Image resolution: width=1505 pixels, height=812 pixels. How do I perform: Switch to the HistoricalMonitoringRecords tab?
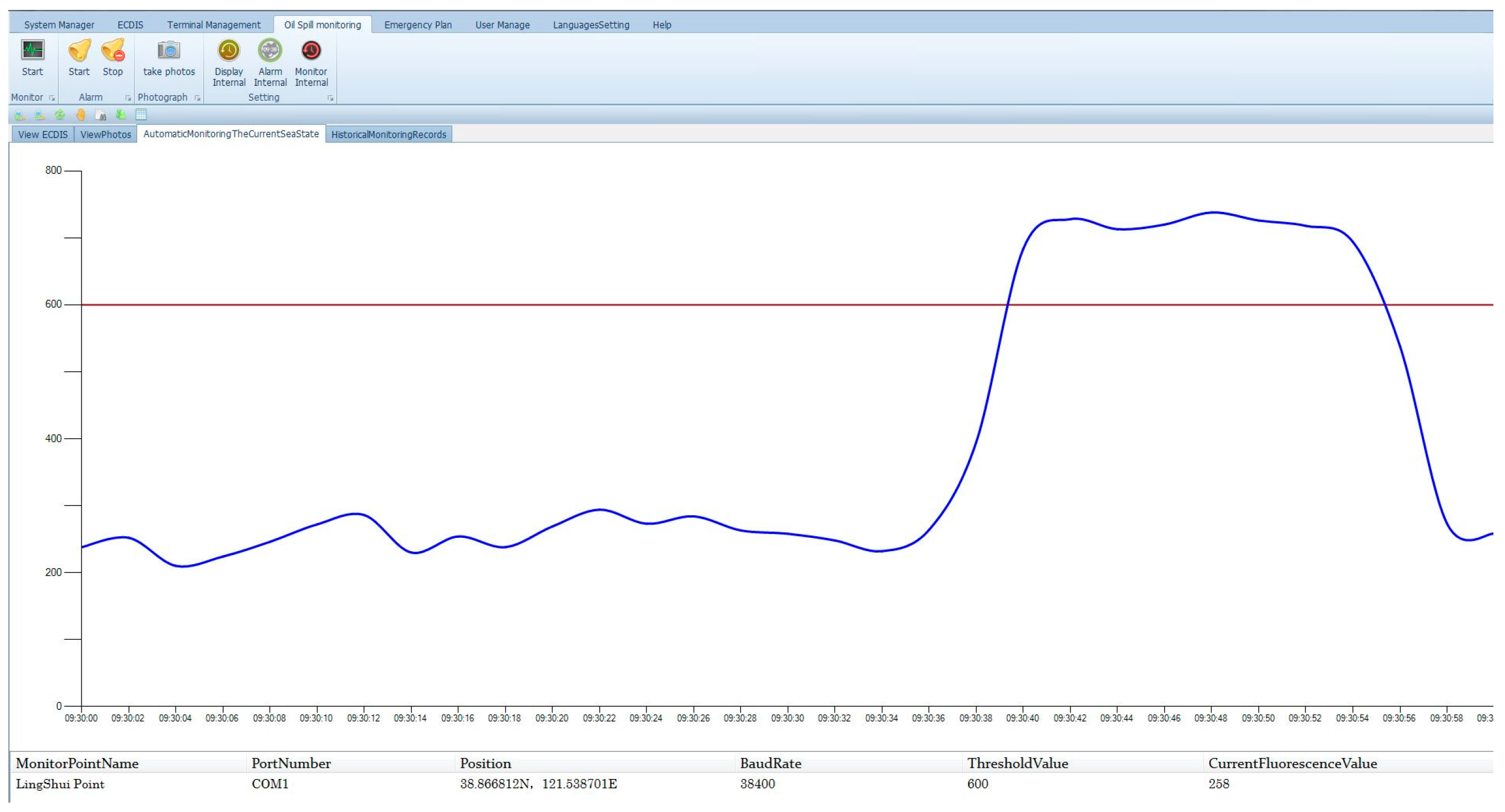click(389, 134)
